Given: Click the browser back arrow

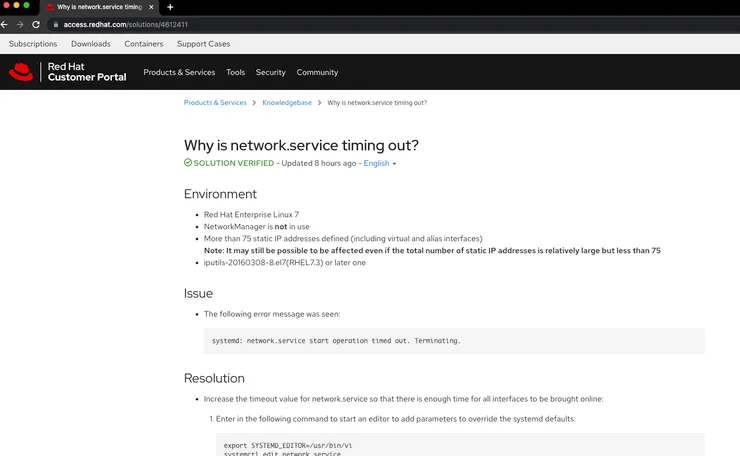Looking at the screenshot, I should point(5,24).
